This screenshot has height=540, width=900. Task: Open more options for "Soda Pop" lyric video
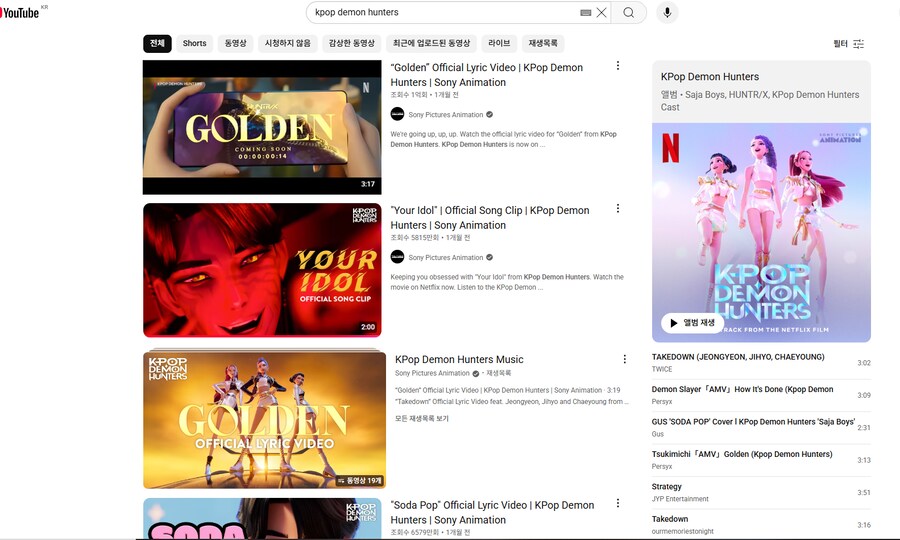(618, 503)
